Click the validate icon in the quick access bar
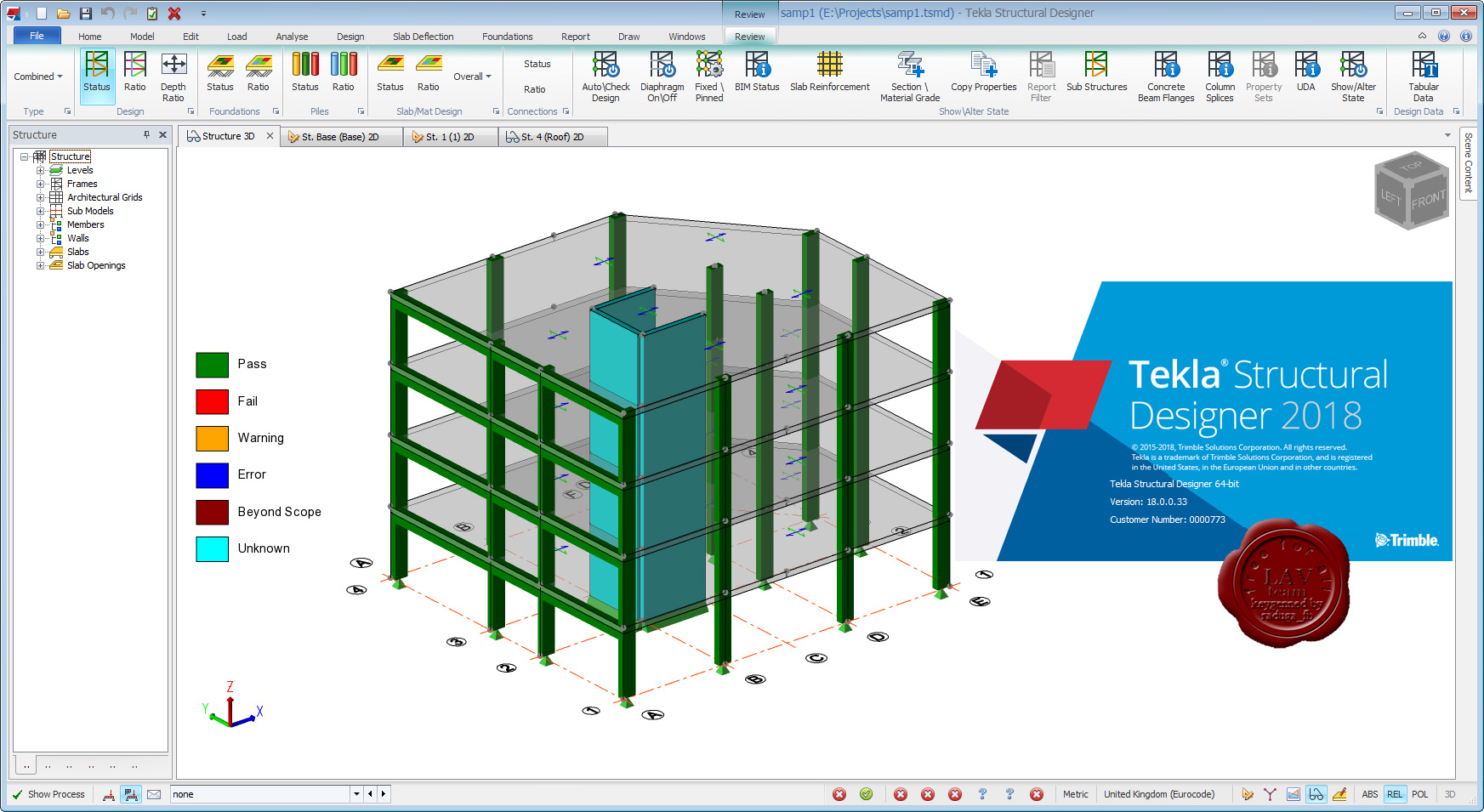1484x812 pixels. [152, 14]
